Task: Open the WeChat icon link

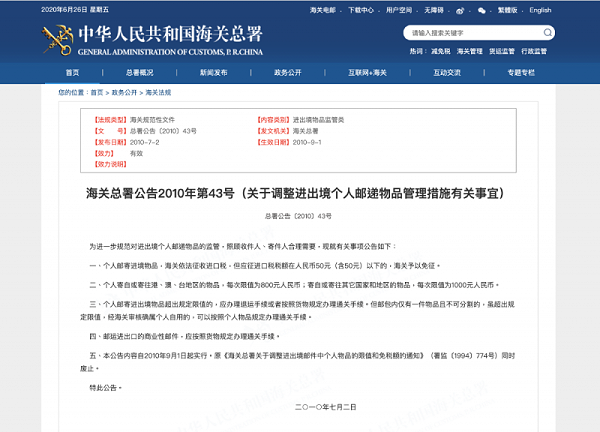Action: pos(482,11)
